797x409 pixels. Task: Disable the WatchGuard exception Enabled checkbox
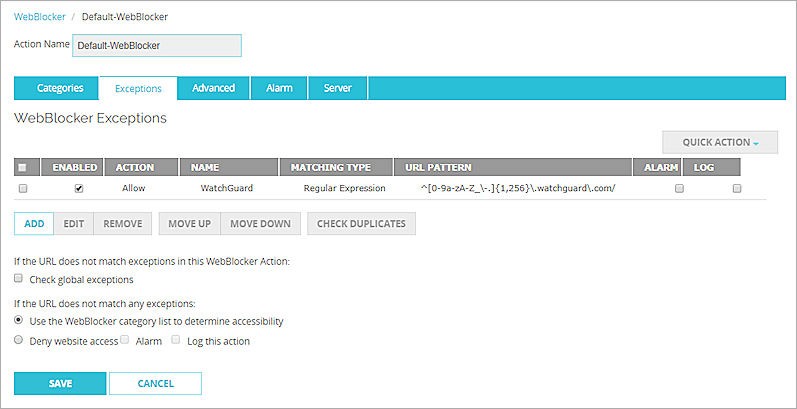pos(79,188)
